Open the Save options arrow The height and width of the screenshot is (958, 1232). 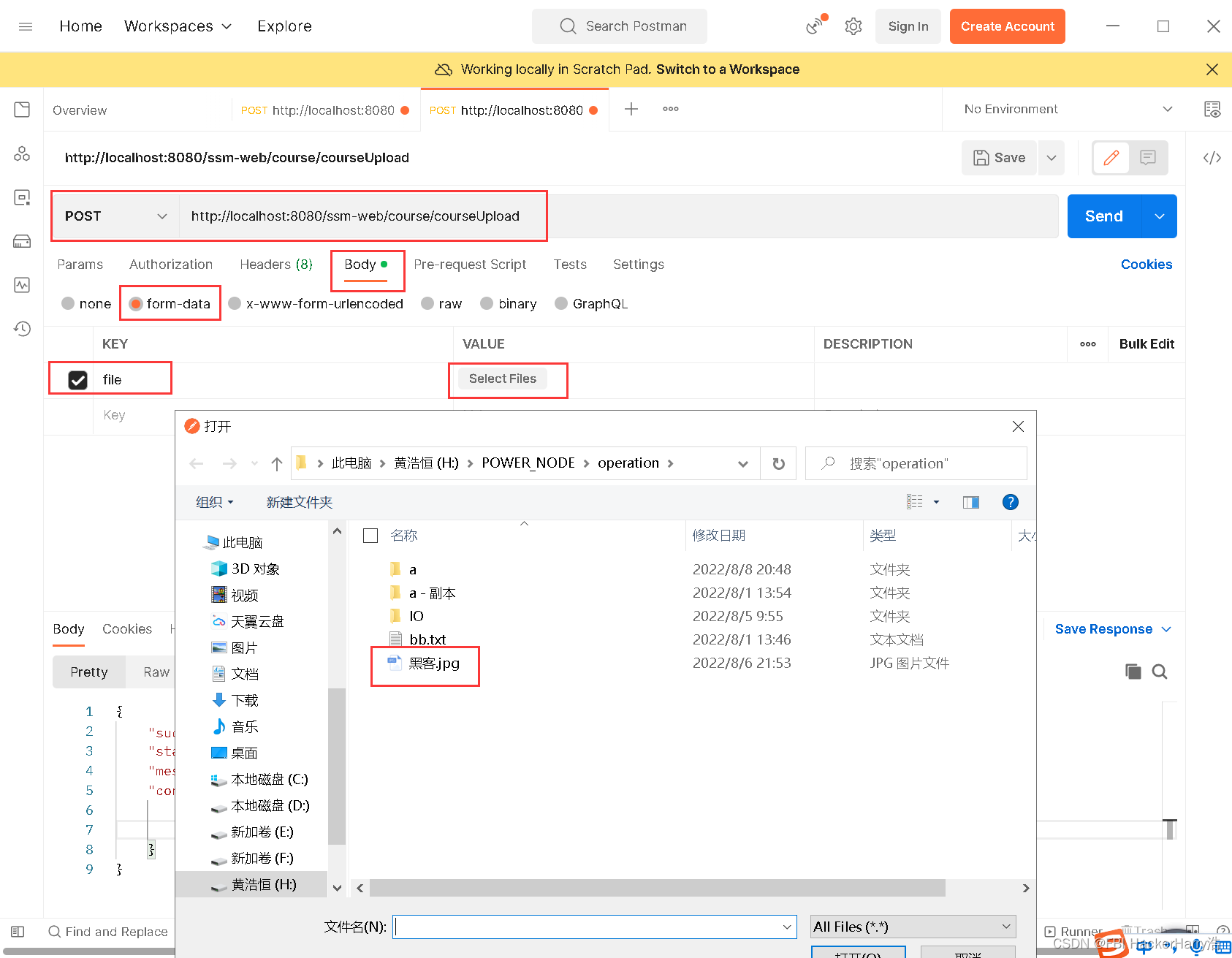[1052, 158]
